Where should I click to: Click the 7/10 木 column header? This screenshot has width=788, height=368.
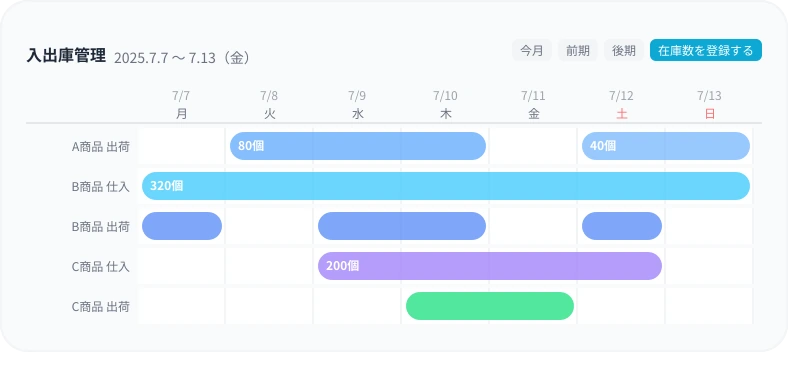click(446, 105)
